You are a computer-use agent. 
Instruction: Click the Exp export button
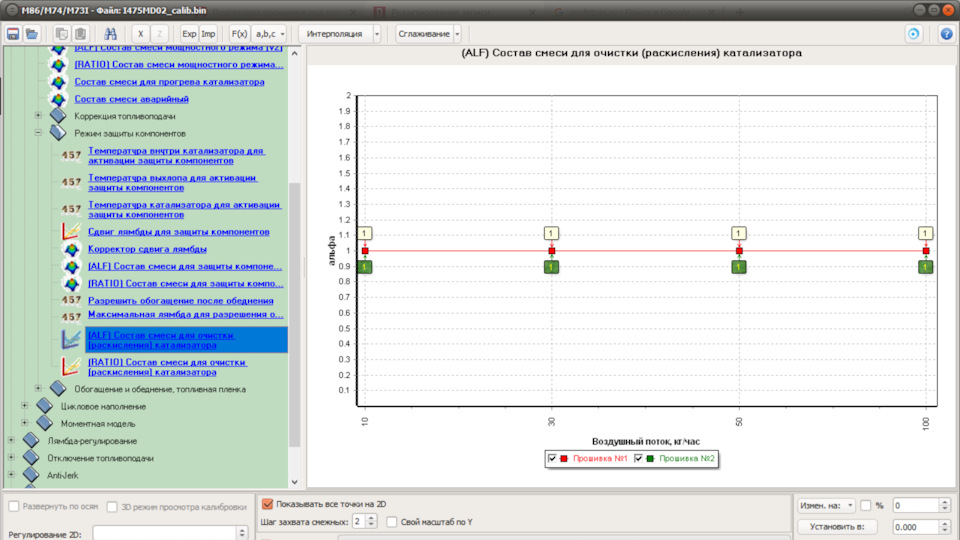189,34
